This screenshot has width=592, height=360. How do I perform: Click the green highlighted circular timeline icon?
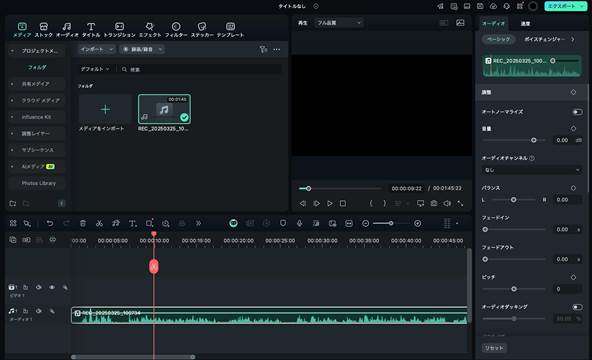point(233,223)
